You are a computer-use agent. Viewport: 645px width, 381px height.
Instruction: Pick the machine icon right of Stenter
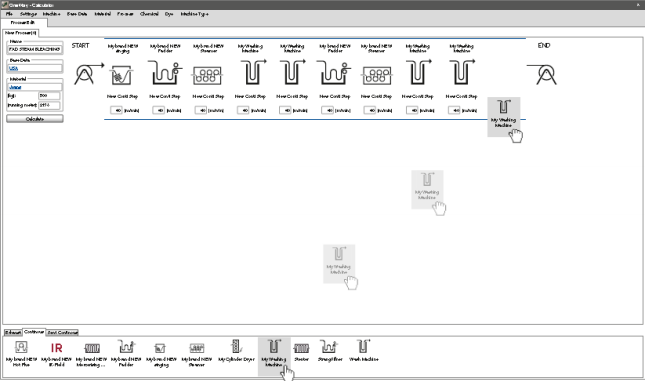click(x=329, y=351)
